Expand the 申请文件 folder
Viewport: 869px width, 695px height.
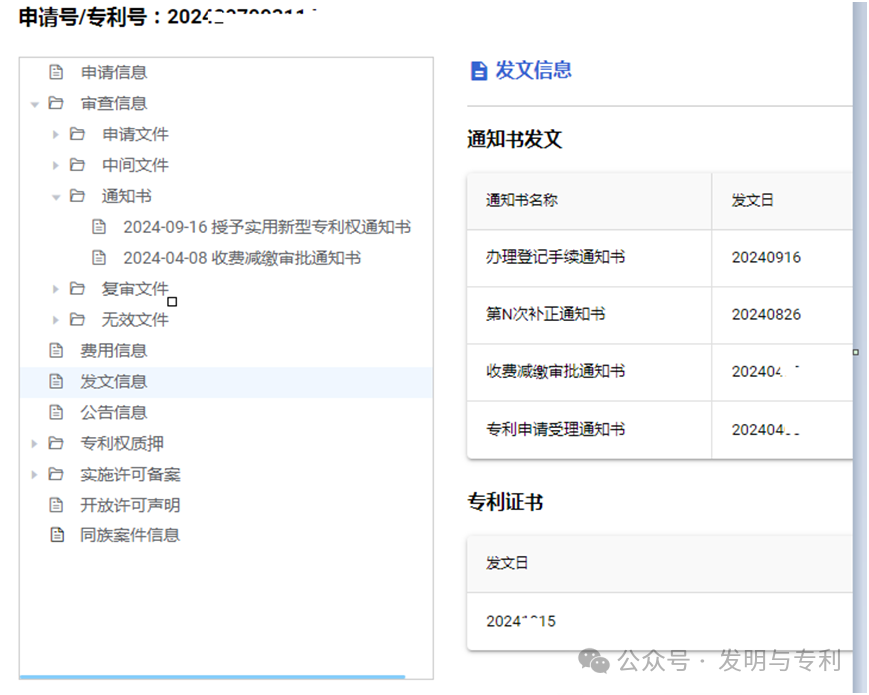pos(54,134)
